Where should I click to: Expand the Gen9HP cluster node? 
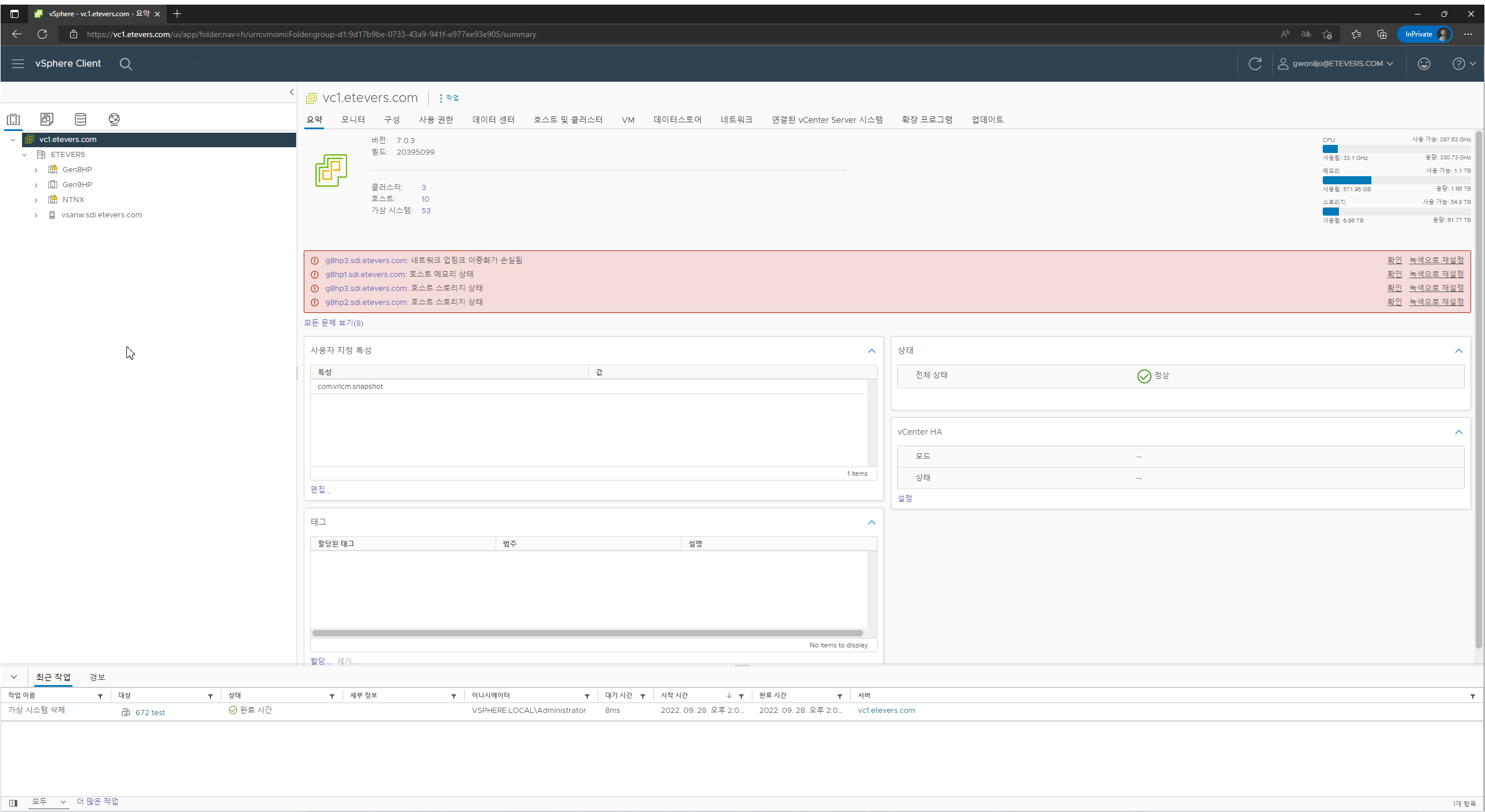(36, 185)
